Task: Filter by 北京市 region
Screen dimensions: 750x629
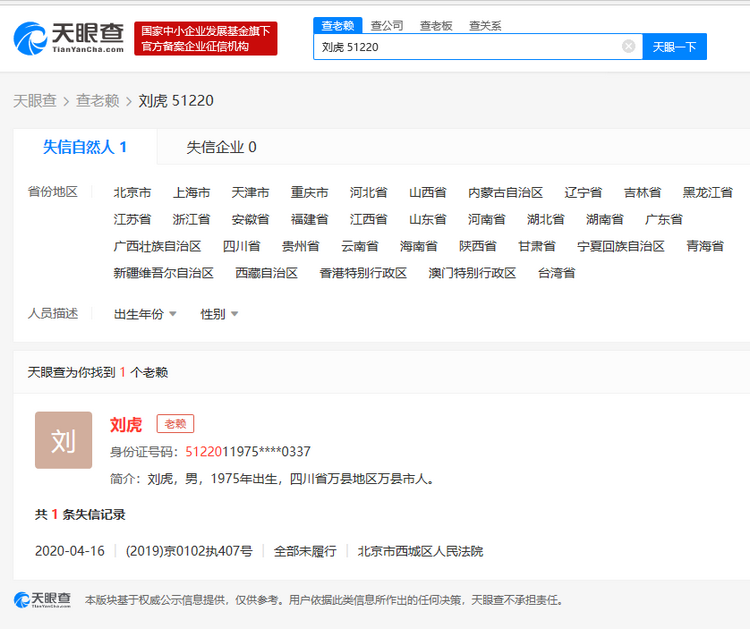Action: [132, 192]
